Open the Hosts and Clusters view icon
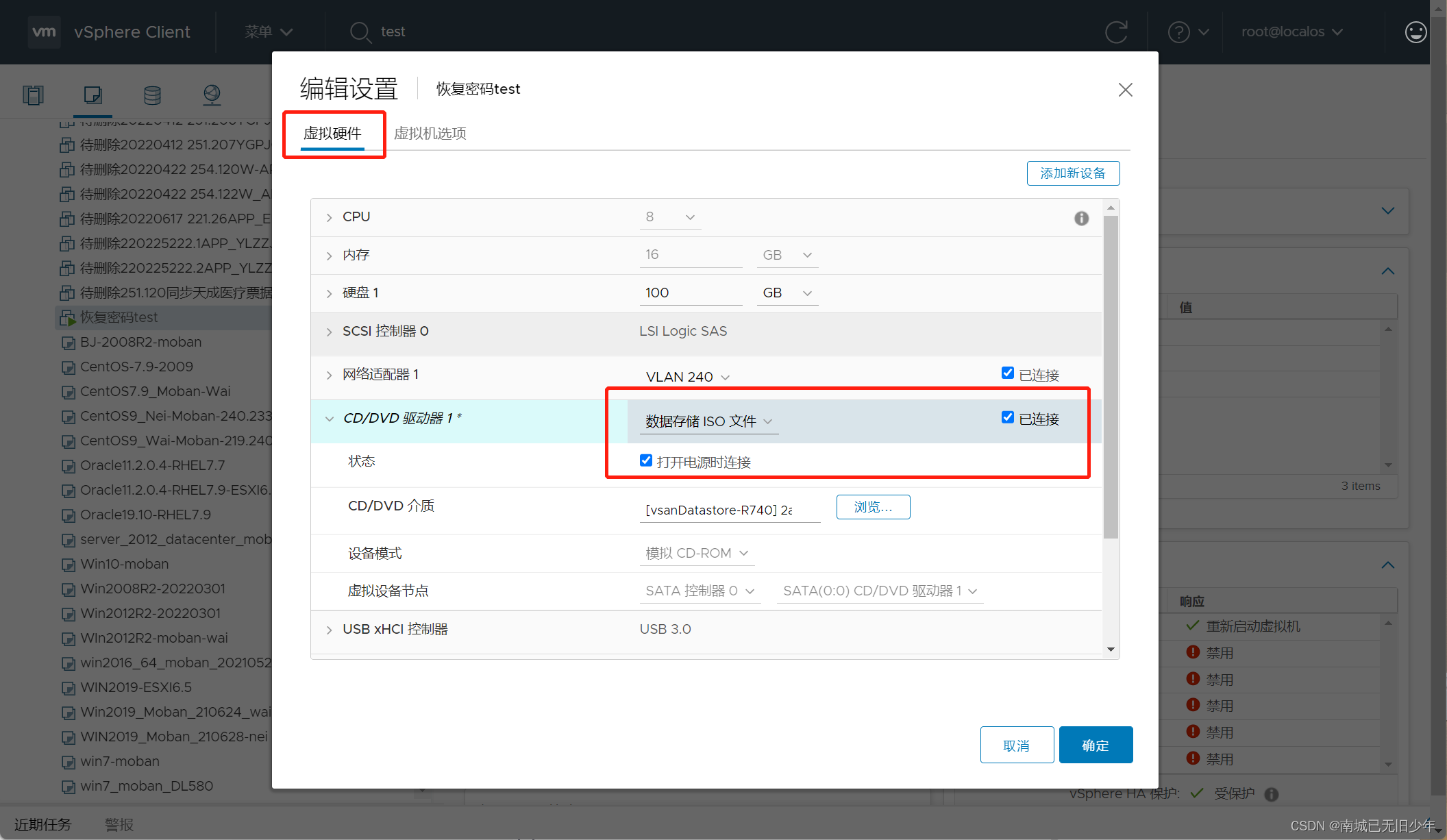Screen dimensions: 1447x840 [x=33, y=95]
